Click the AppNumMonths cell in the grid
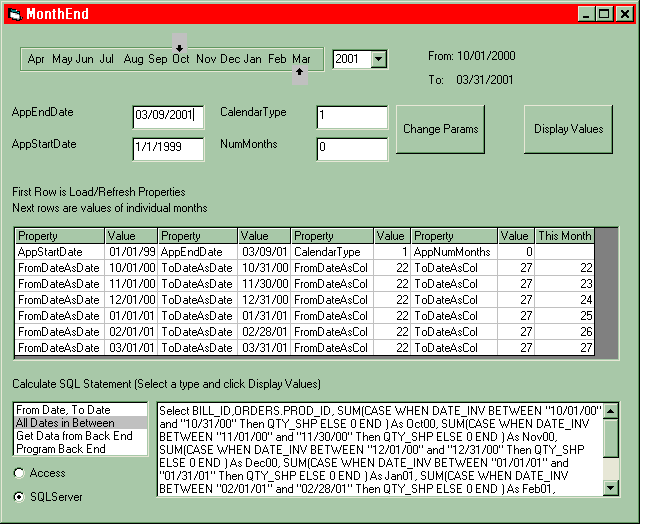Image resolution: width=646 pixels, height=526 pixels. (x=454, y=252)
